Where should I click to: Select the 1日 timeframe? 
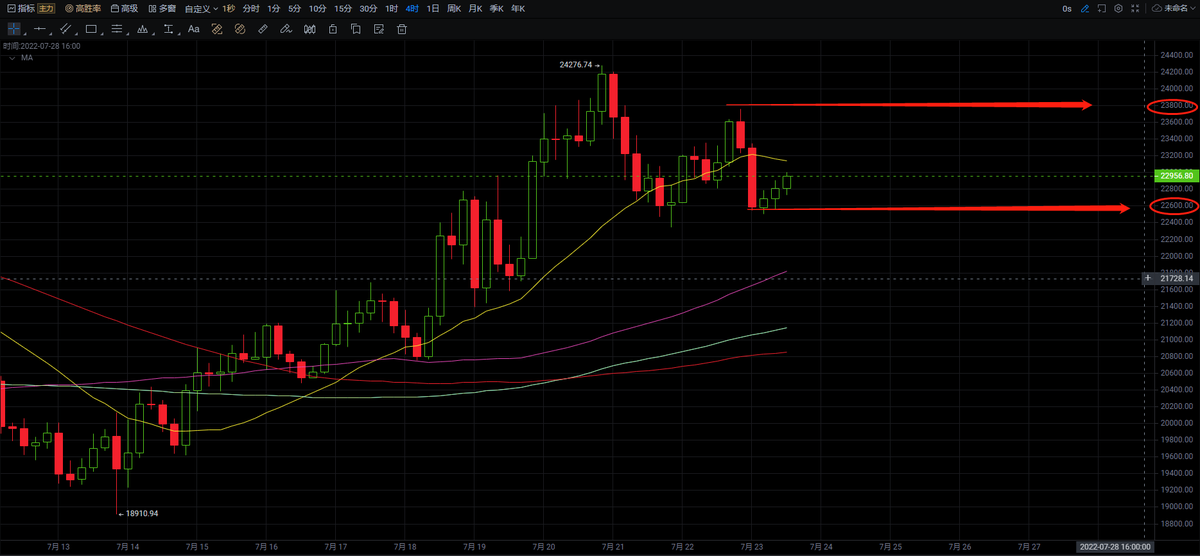[433, 8]
